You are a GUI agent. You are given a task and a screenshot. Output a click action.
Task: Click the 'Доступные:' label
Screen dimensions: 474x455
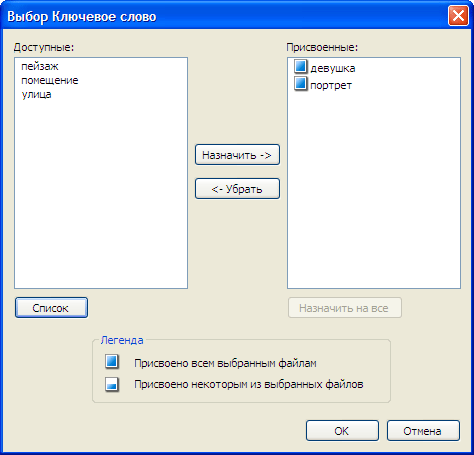coord(44,47)
